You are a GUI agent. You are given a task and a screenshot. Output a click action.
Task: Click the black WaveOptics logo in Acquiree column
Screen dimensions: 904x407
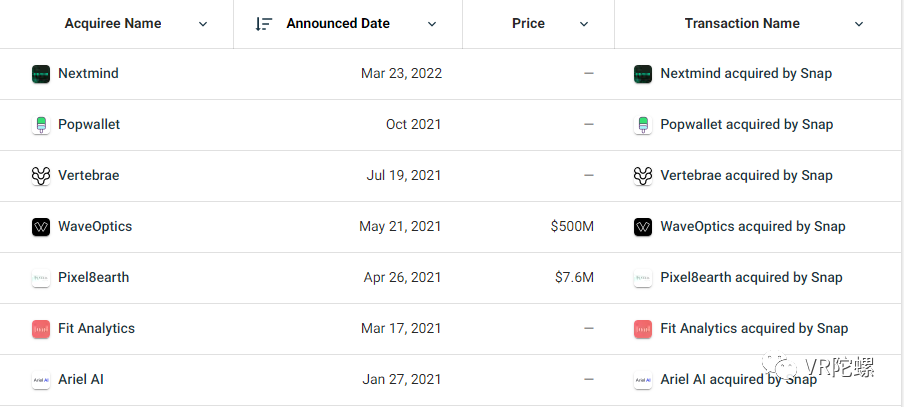point(41,227)
